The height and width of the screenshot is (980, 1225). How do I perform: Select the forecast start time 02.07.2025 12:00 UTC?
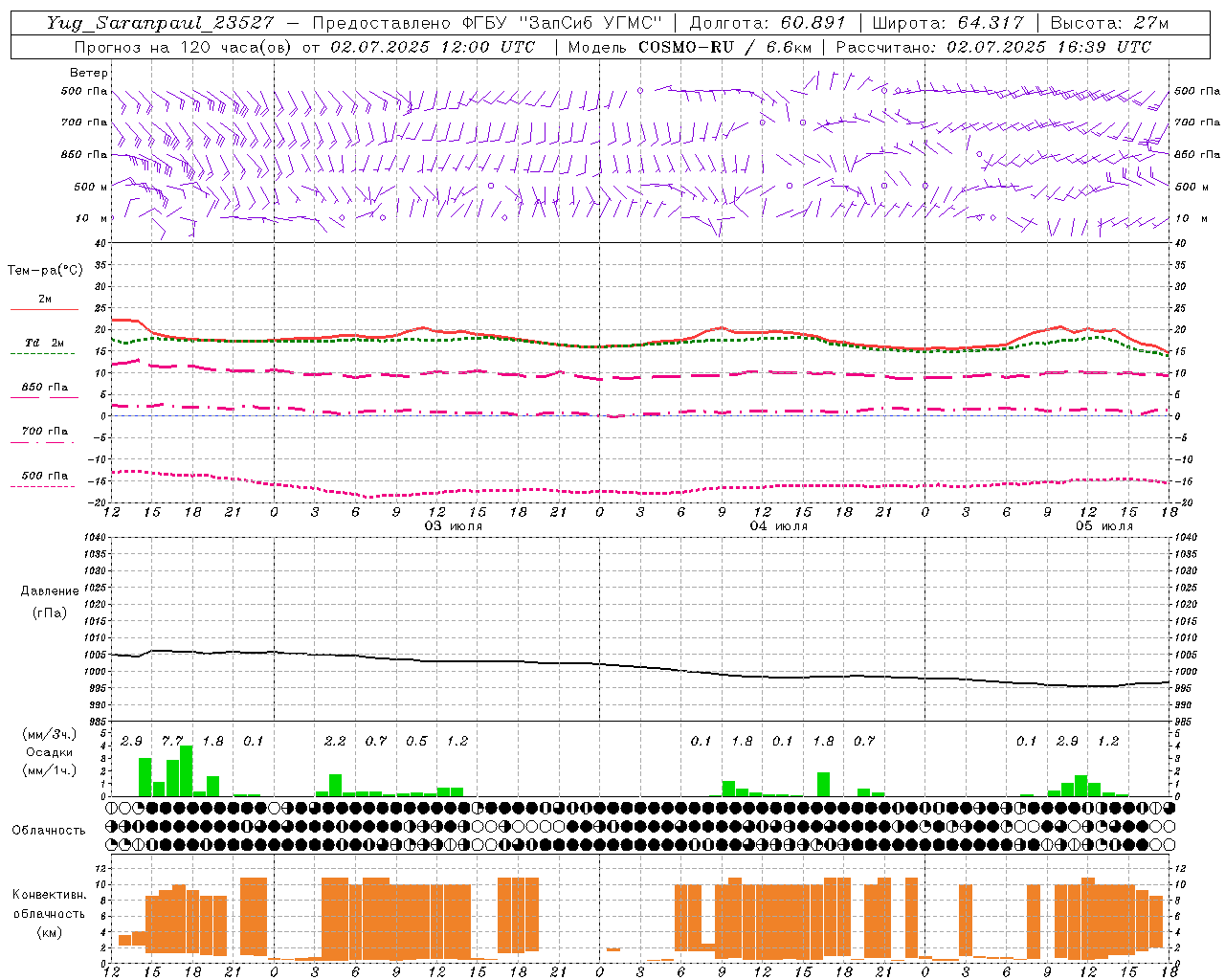point(433,46)
